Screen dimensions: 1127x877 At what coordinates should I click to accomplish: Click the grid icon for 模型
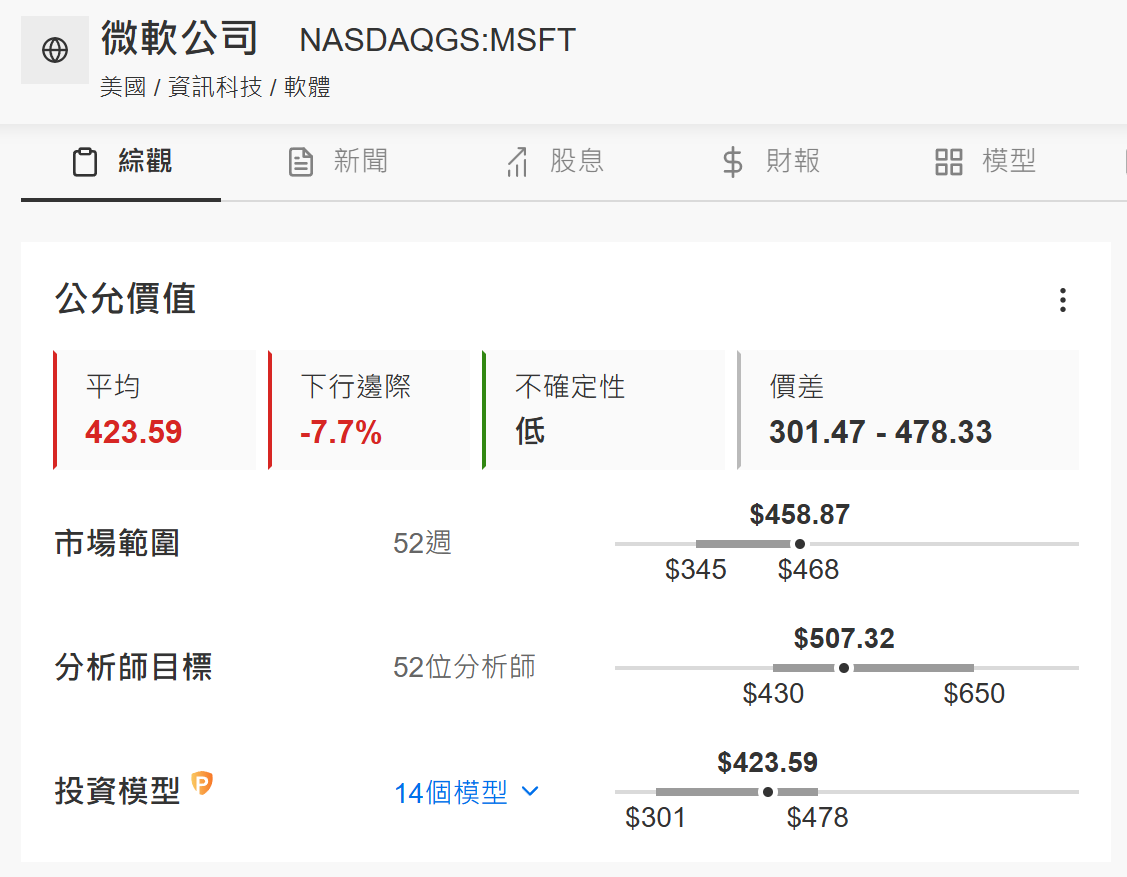[948, 162]
